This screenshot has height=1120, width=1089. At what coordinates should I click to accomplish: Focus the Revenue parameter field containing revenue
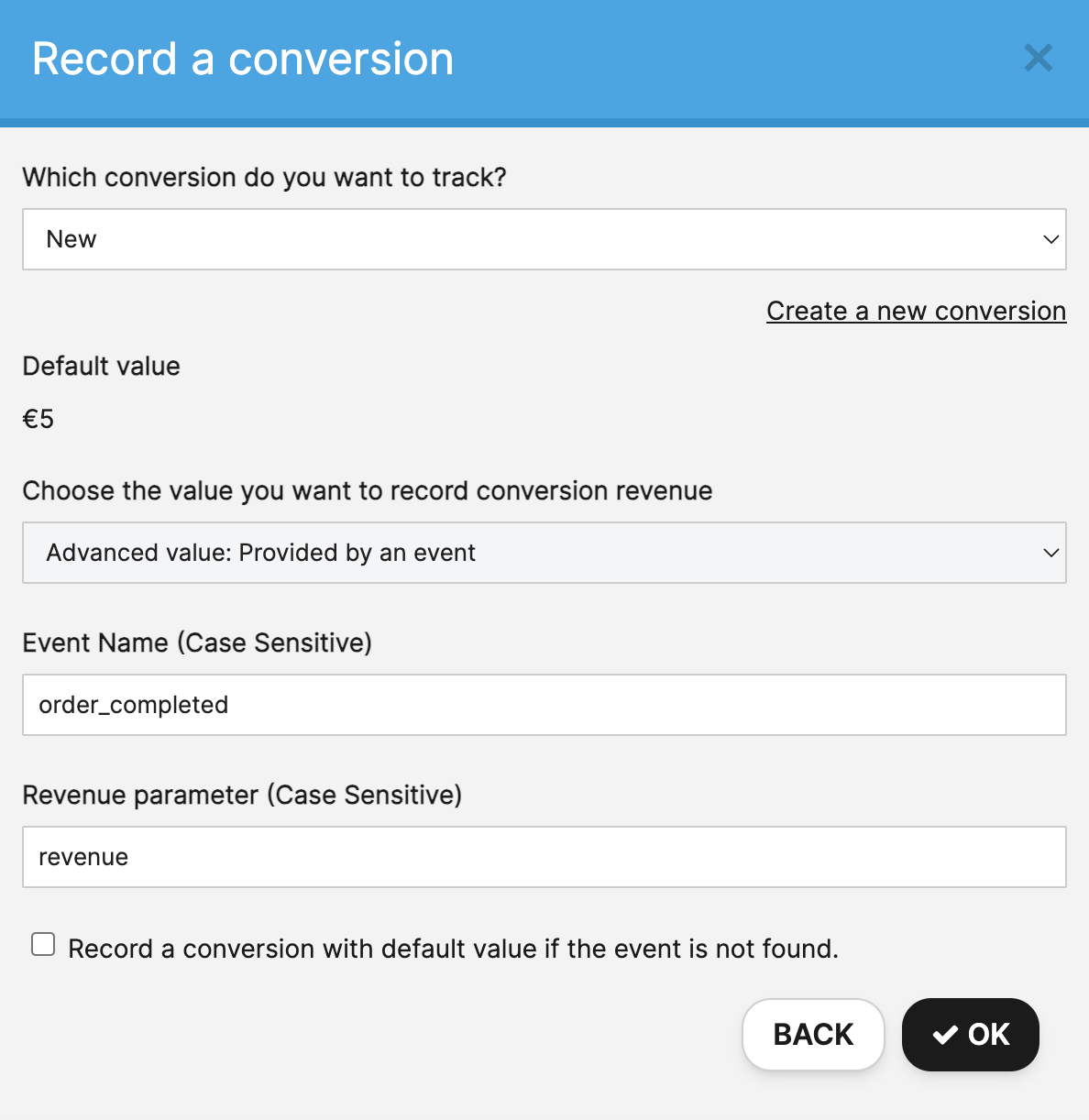pos(543,857)
